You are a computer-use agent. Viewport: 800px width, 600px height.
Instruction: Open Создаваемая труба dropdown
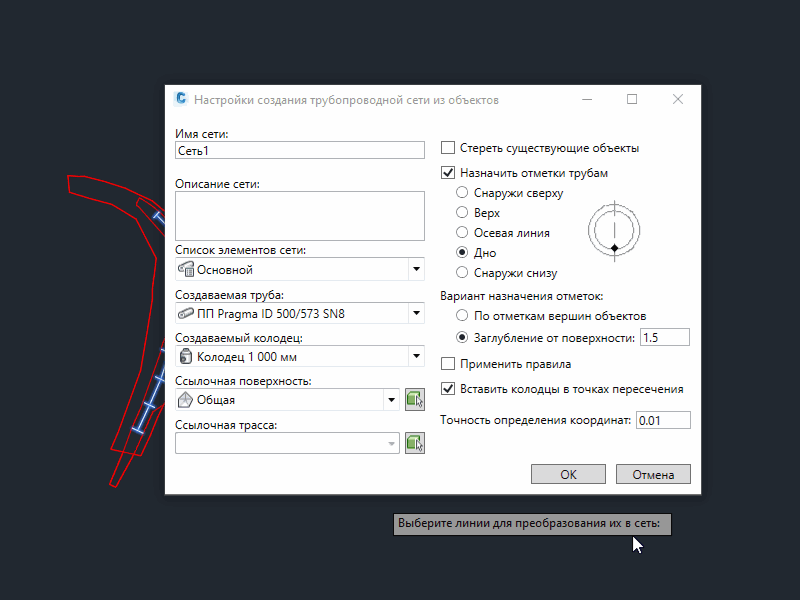pyautogui.click(x=416, y=313)
